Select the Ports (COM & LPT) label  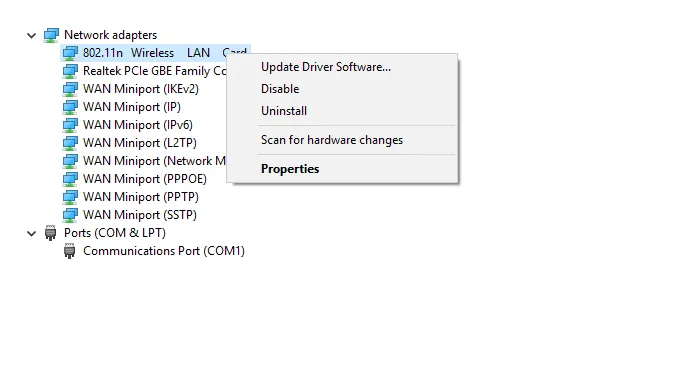pyautogui.click(x=115, y=233)
